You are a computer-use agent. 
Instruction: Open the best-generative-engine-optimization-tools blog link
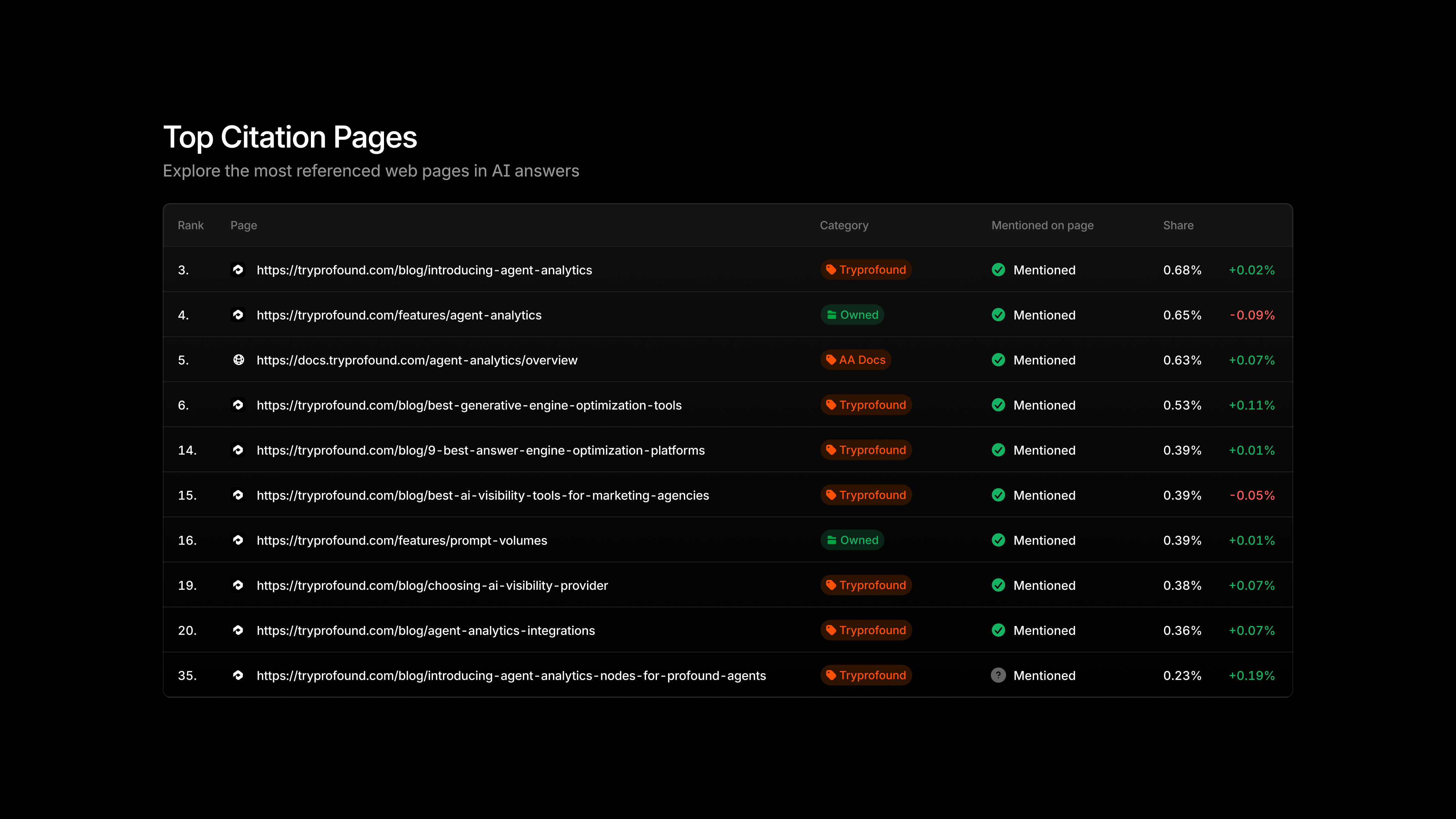pos(469,405)
